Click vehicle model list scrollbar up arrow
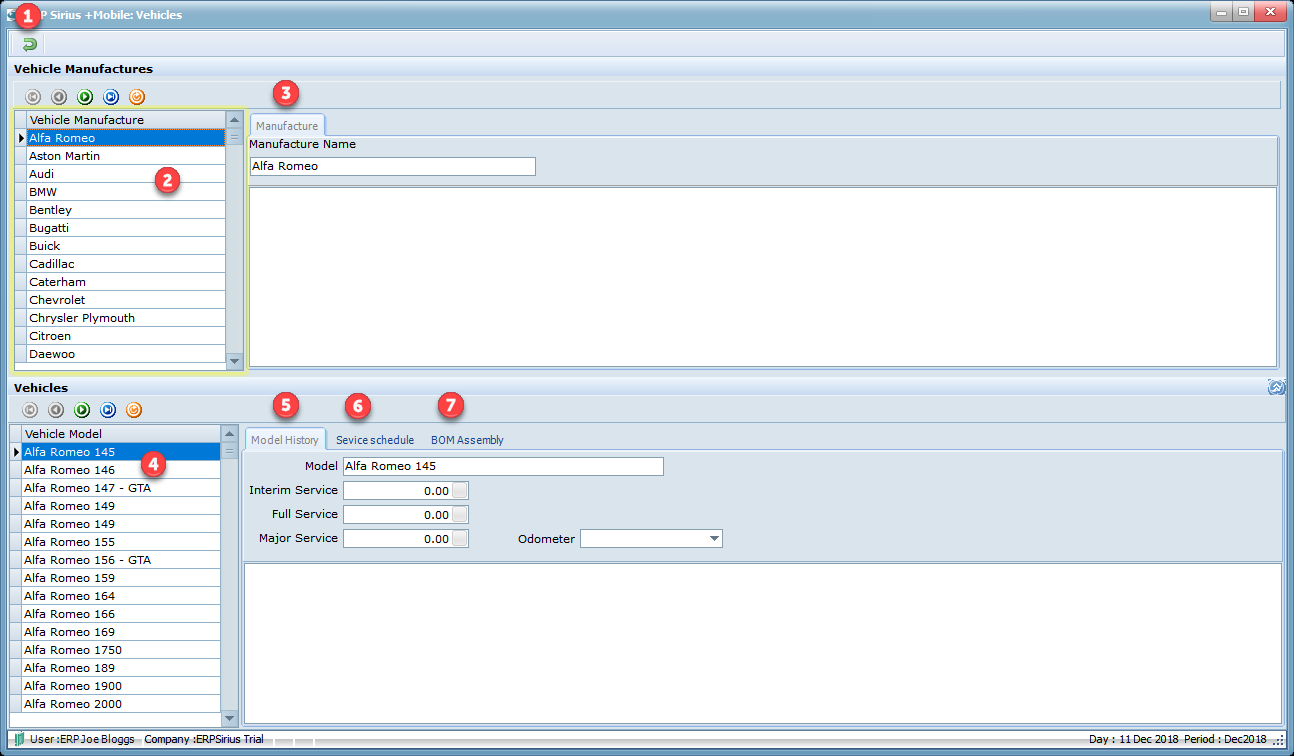This screenshot has width=1294, height=756. [229, 434]
